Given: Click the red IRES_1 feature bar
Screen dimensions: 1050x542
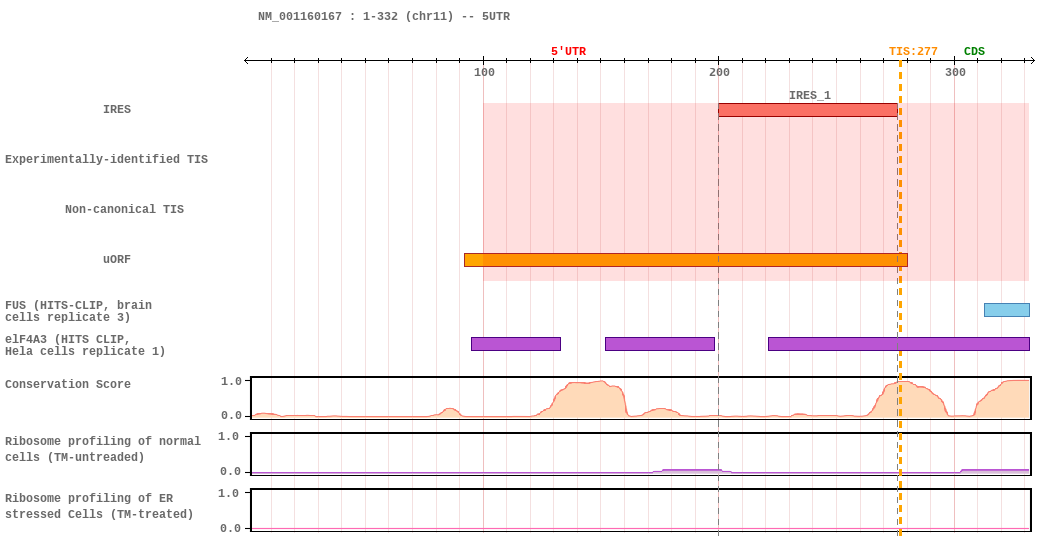Looking at the screenshot, I should [x=808, y=110].
